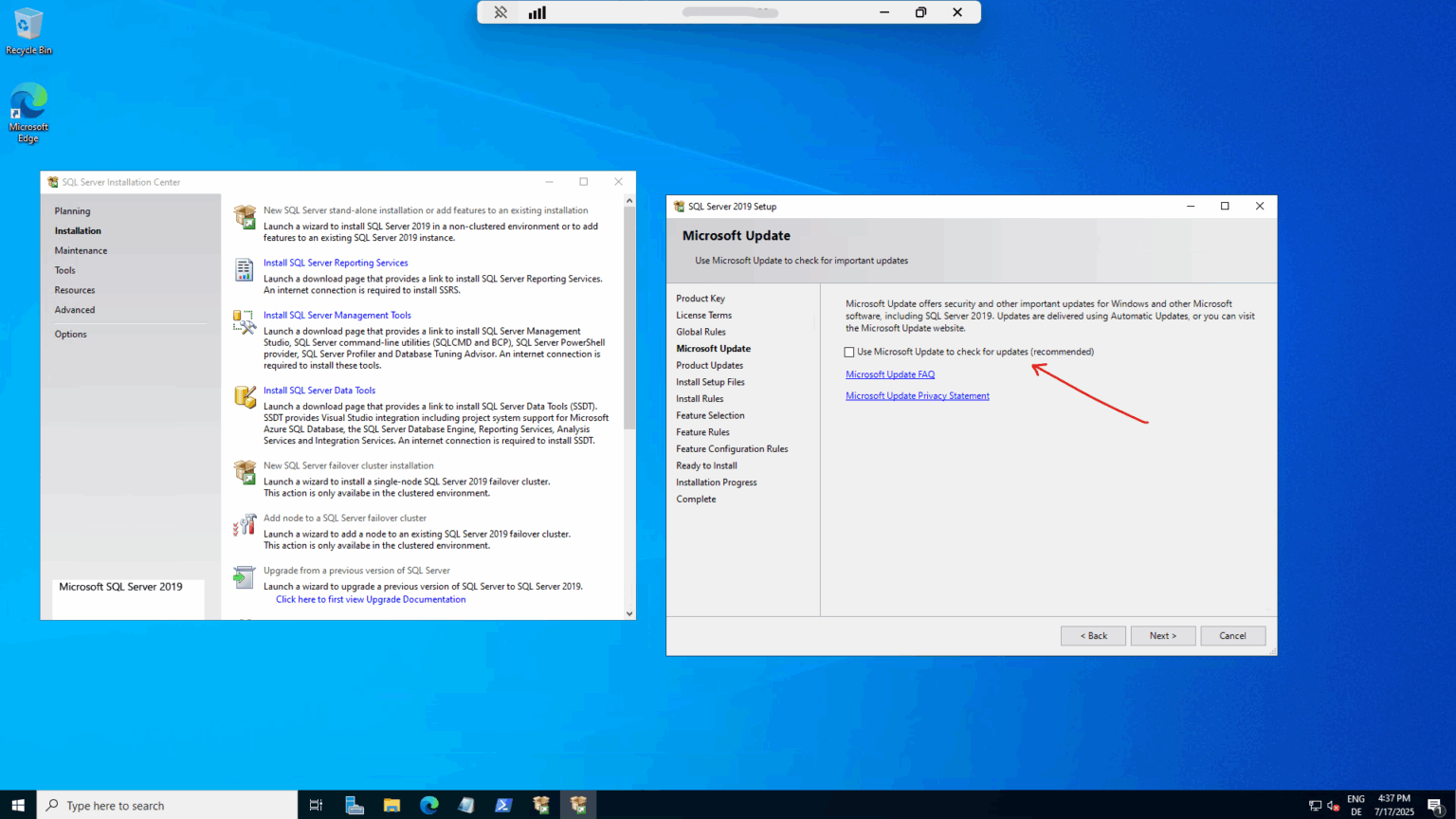1456x819 pixels.
Task: Click the new stand-alone installation box icon
Action: click(245, 217)
